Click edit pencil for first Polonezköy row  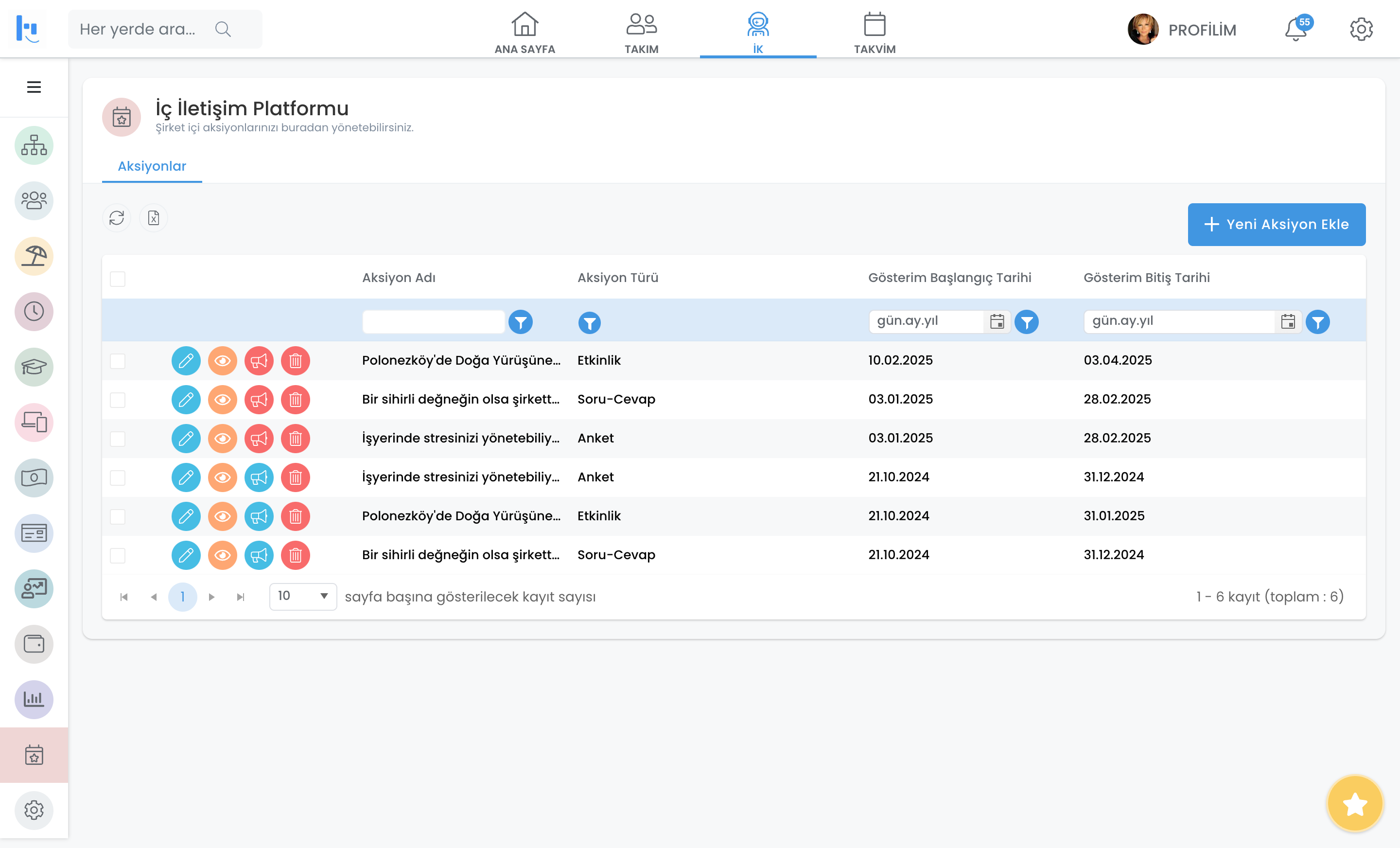(x=186, y=360)
